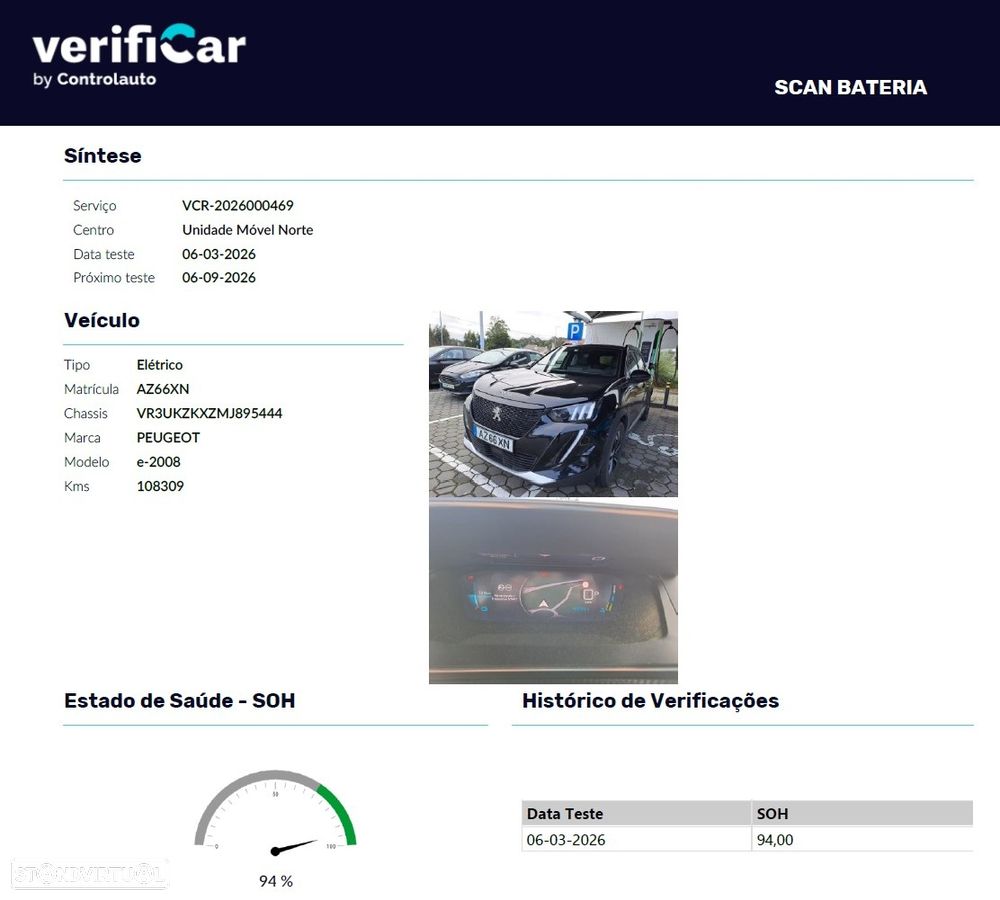Image resolution: width=1000 pixels, height=900 pixels.
Task: Click the SCAN BATERIA header title
Action: 850,87
